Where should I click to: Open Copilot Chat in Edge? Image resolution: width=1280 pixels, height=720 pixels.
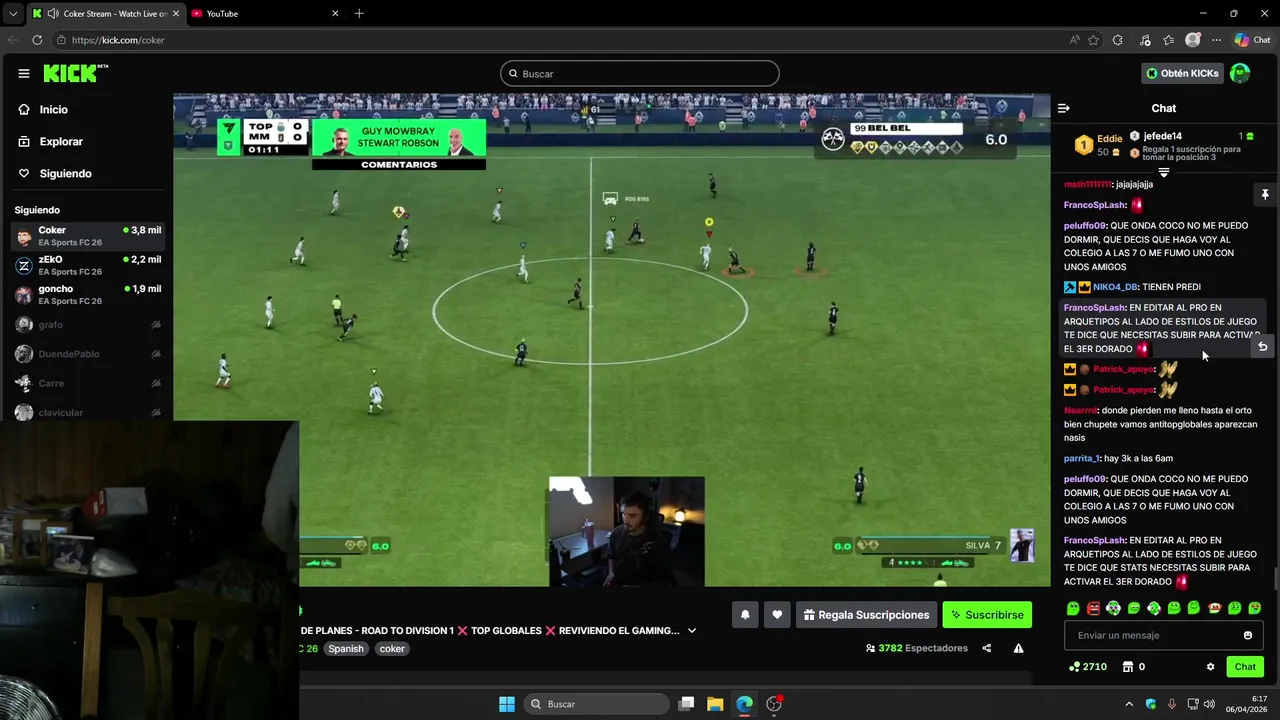pyautogui.click(x=1252, y=40)
